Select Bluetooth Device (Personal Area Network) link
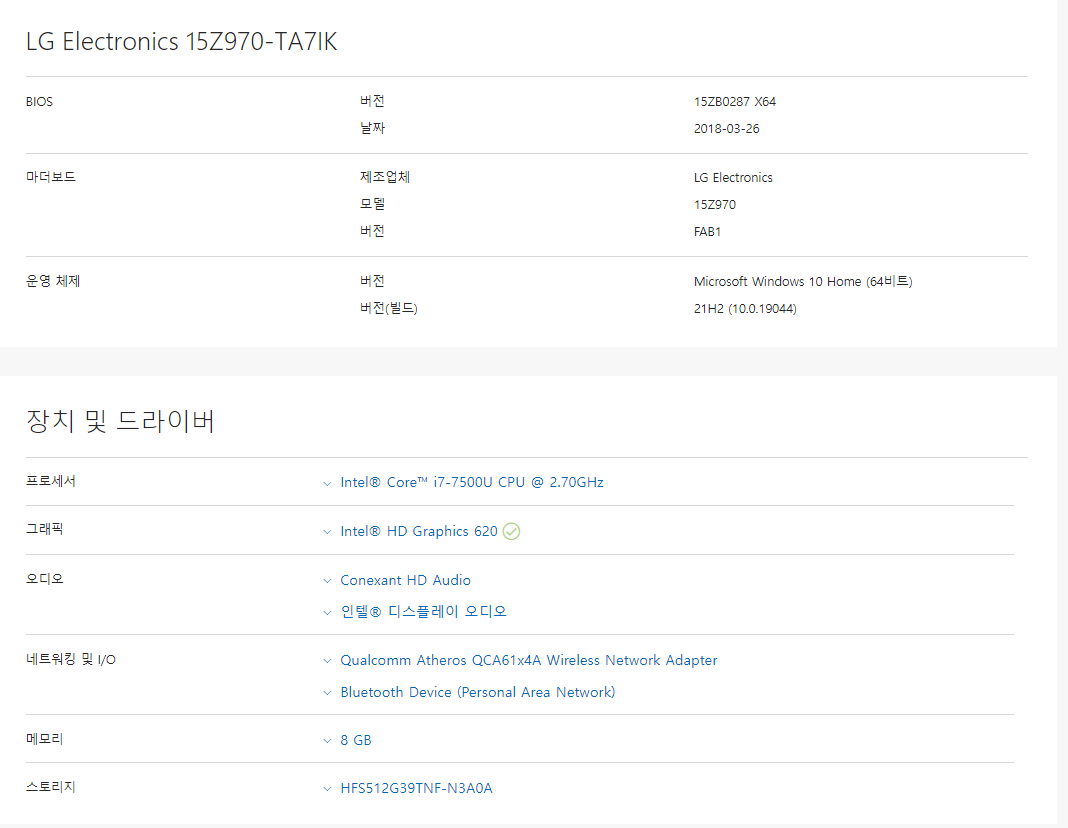The height and width of the screenshot is (828, 1068). 477,692
